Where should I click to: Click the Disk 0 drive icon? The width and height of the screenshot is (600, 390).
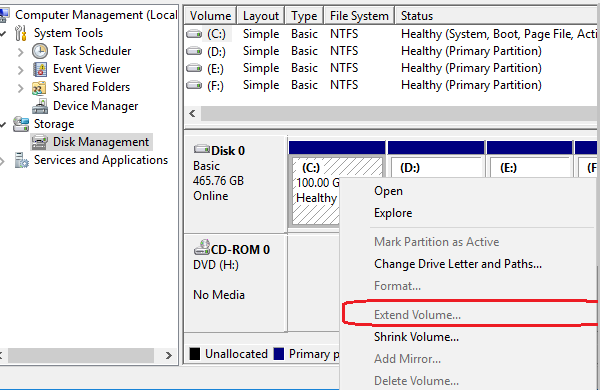pos(202,149)
